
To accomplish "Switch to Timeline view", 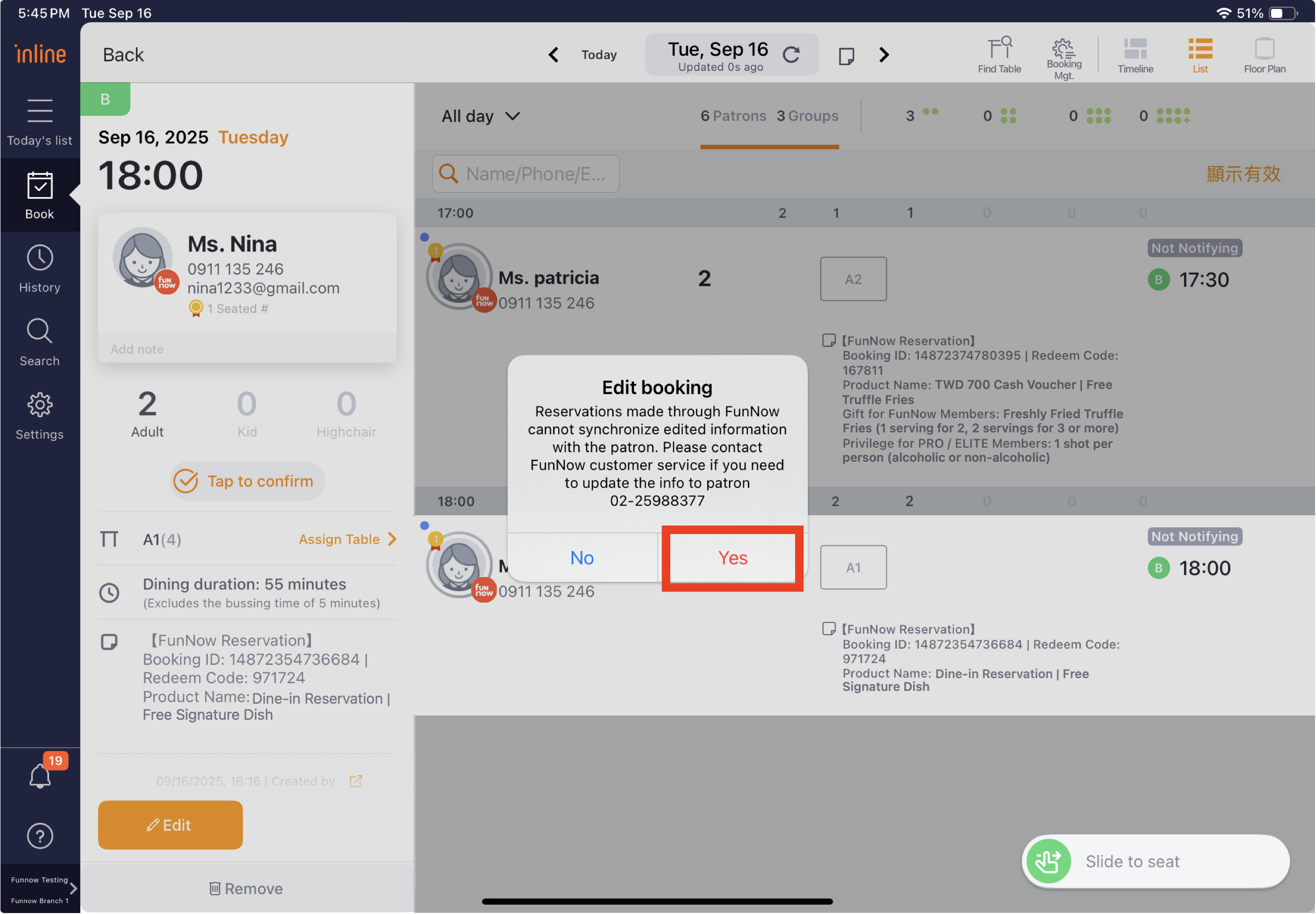I will tap(1134, 55).
